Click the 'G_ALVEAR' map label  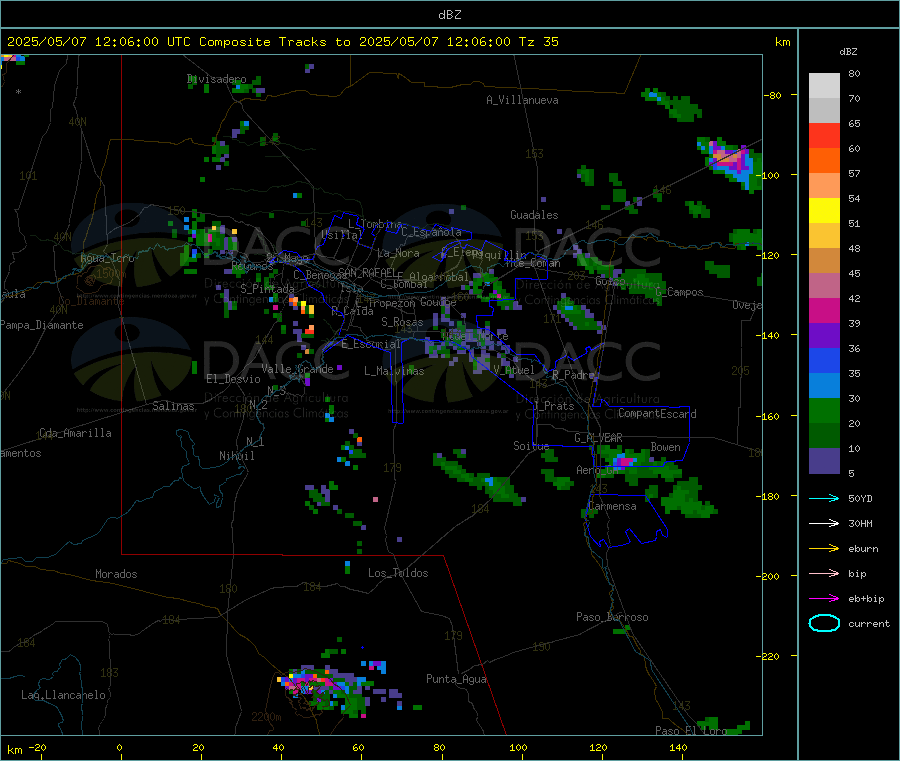[598, 438]
